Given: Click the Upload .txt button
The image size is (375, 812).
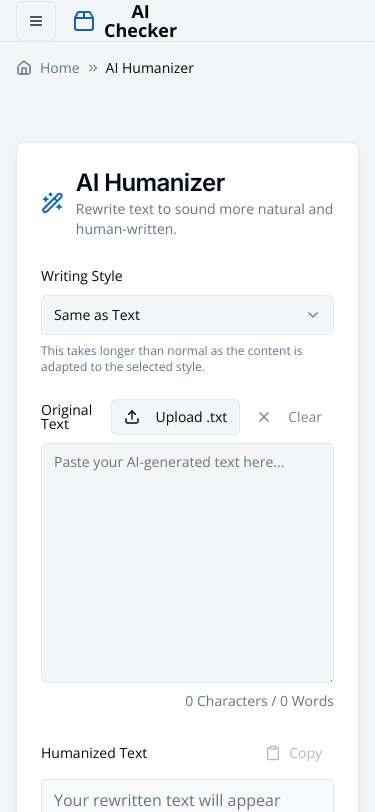Looking at the screenshot, I should [x=176, y=417].
